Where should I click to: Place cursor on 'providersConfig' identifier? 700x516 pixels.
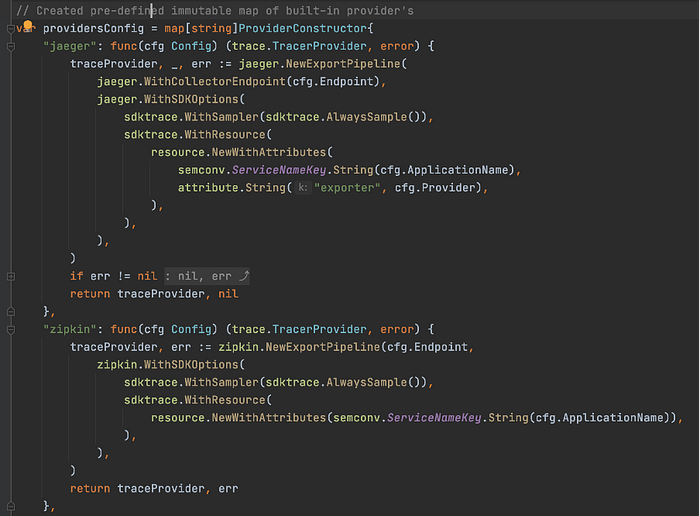[x=93, y=29]
